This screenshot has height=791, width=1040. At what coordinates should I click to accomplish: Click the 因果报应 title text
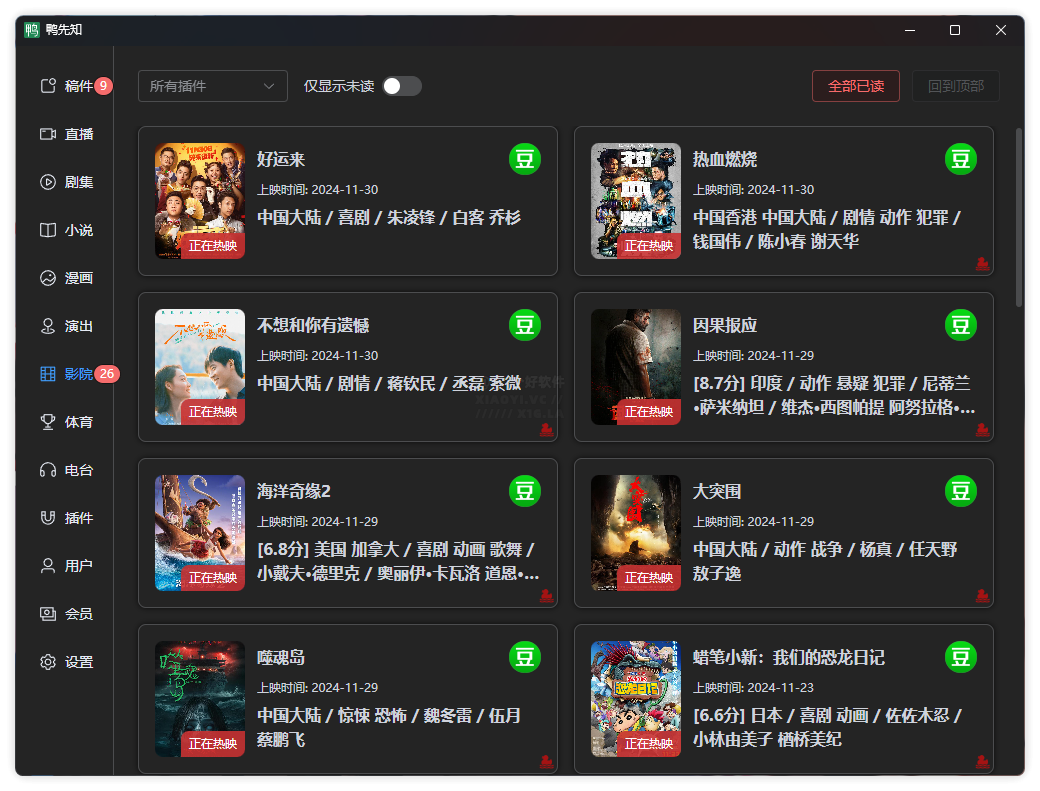point(725,325)
